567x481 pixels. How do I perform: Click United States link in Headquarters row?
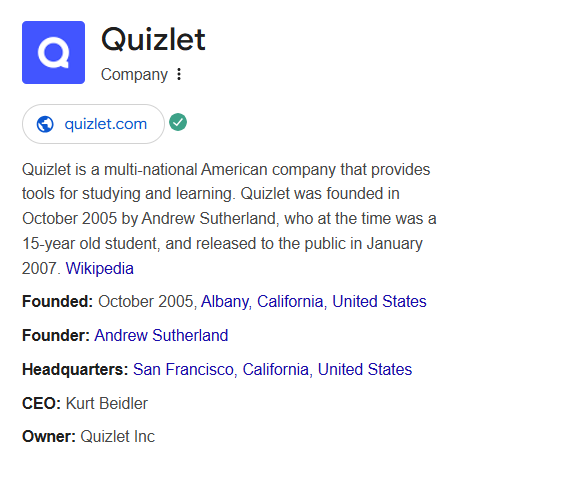(x=365, y=369)
